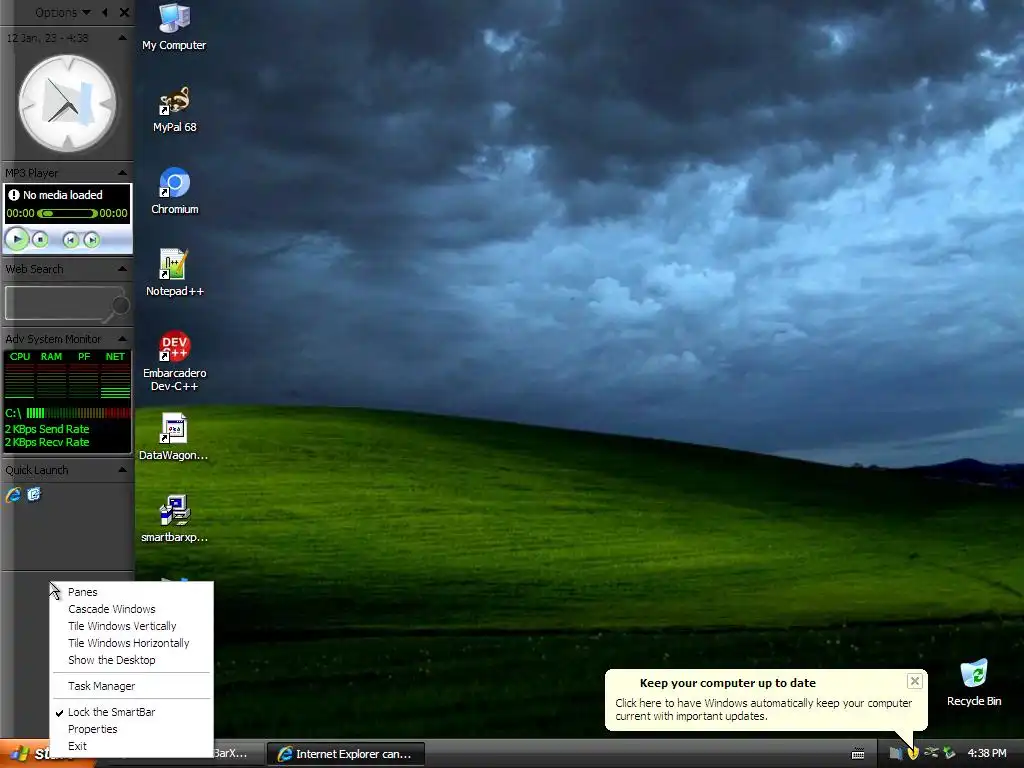Click the green arrow tray icon
1024x768 pixels.
click(x=950, y=754)
